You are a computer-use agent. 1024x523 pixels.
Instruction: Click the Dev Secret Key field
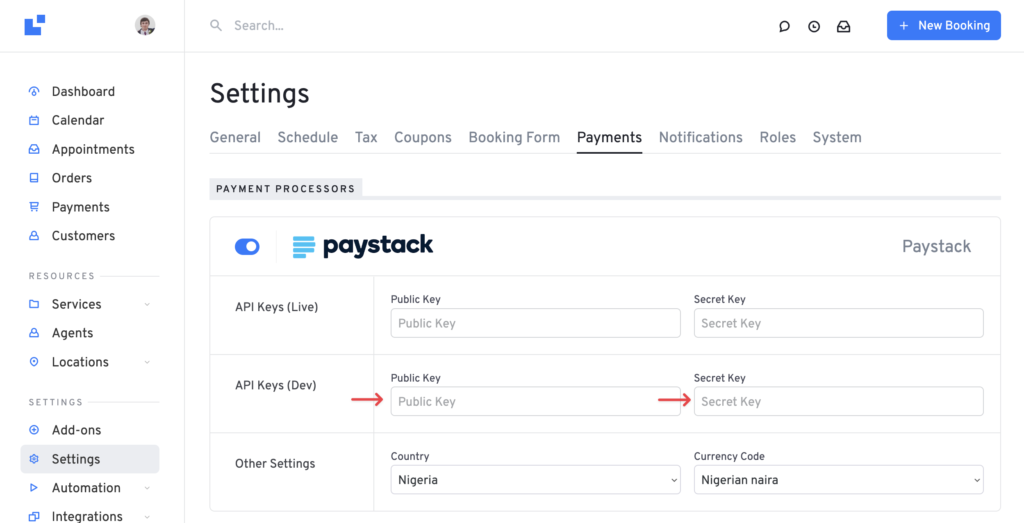coord(839,402)
